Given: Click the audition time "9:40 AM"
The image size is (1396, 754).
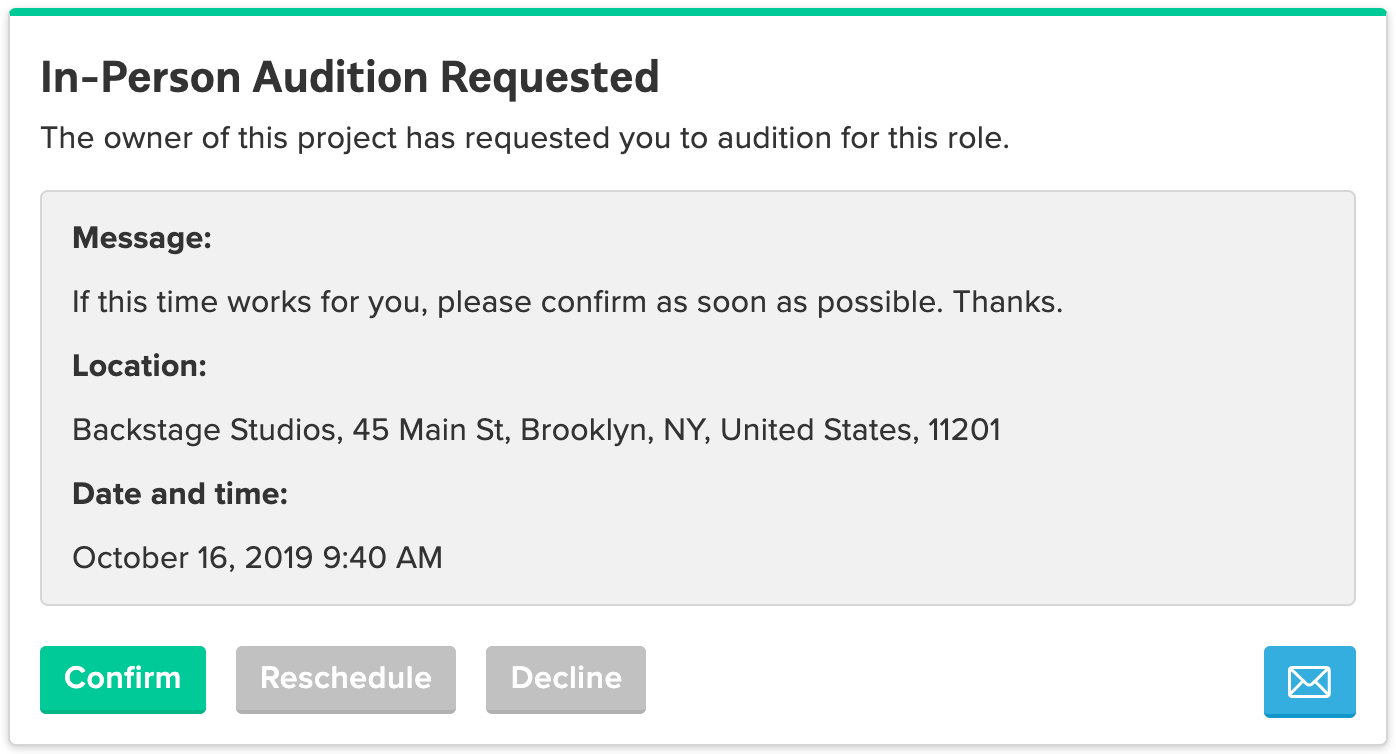Looking at the screenshot, I should tap(382, 558).
